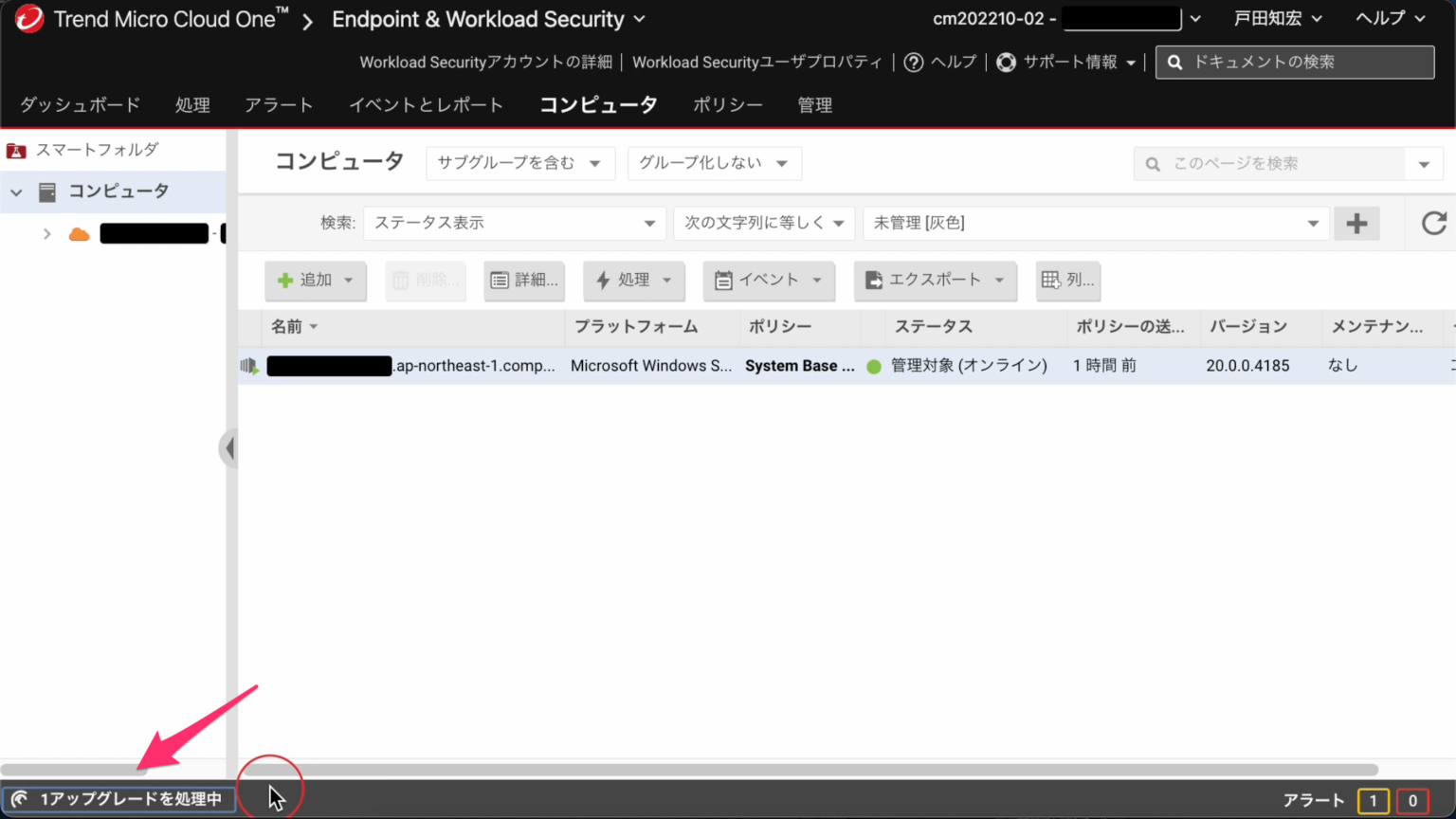Click the 1アップグレードを処理中 status button
This screenshot has height=819, width=1456.
click(x=119, y=798)
